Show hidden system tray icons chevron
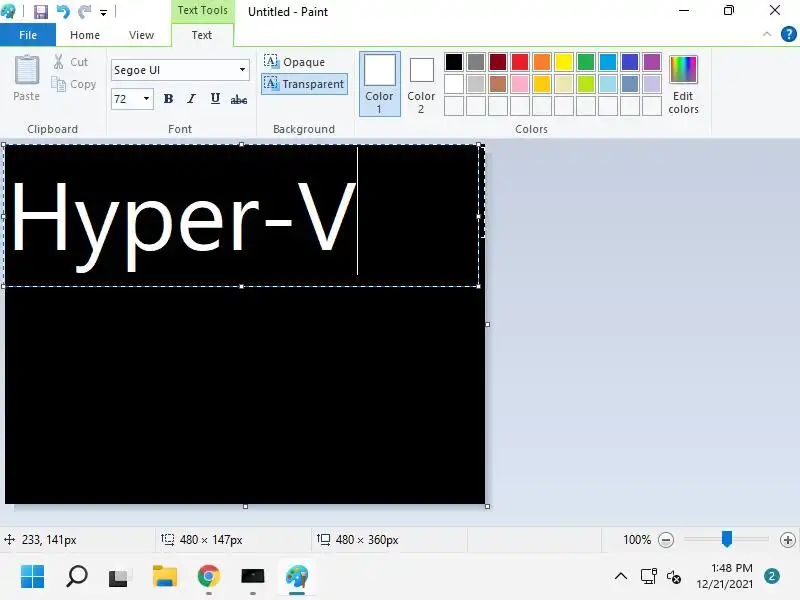Screen dimensions: 800x600 pyautogui.click(x=621, y=577)
